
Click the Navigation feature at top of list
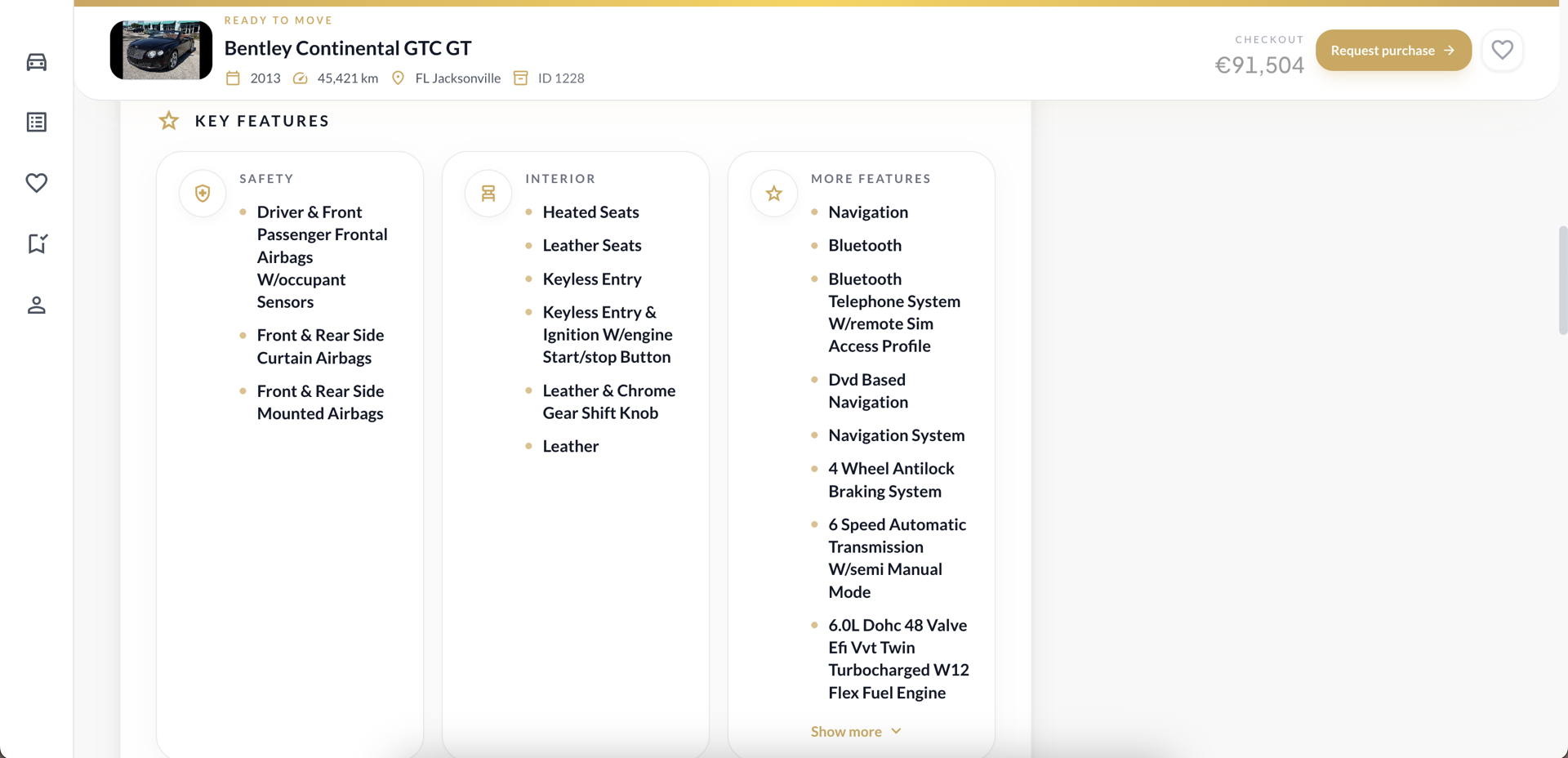coord(868,212)
